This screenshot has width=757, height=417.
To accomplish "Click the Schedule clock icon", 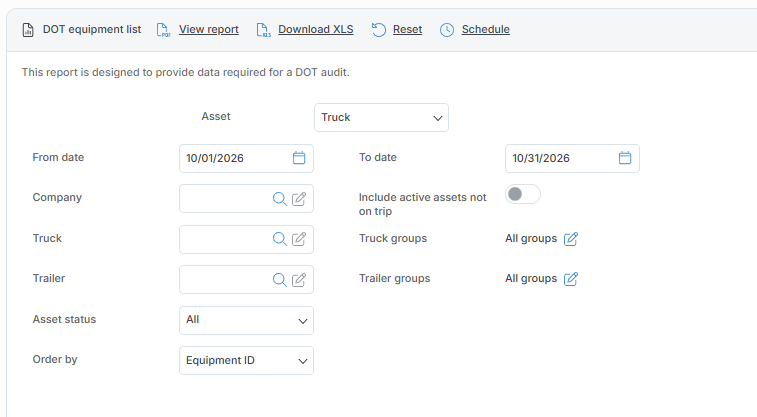I will click(x=447, y=30).
